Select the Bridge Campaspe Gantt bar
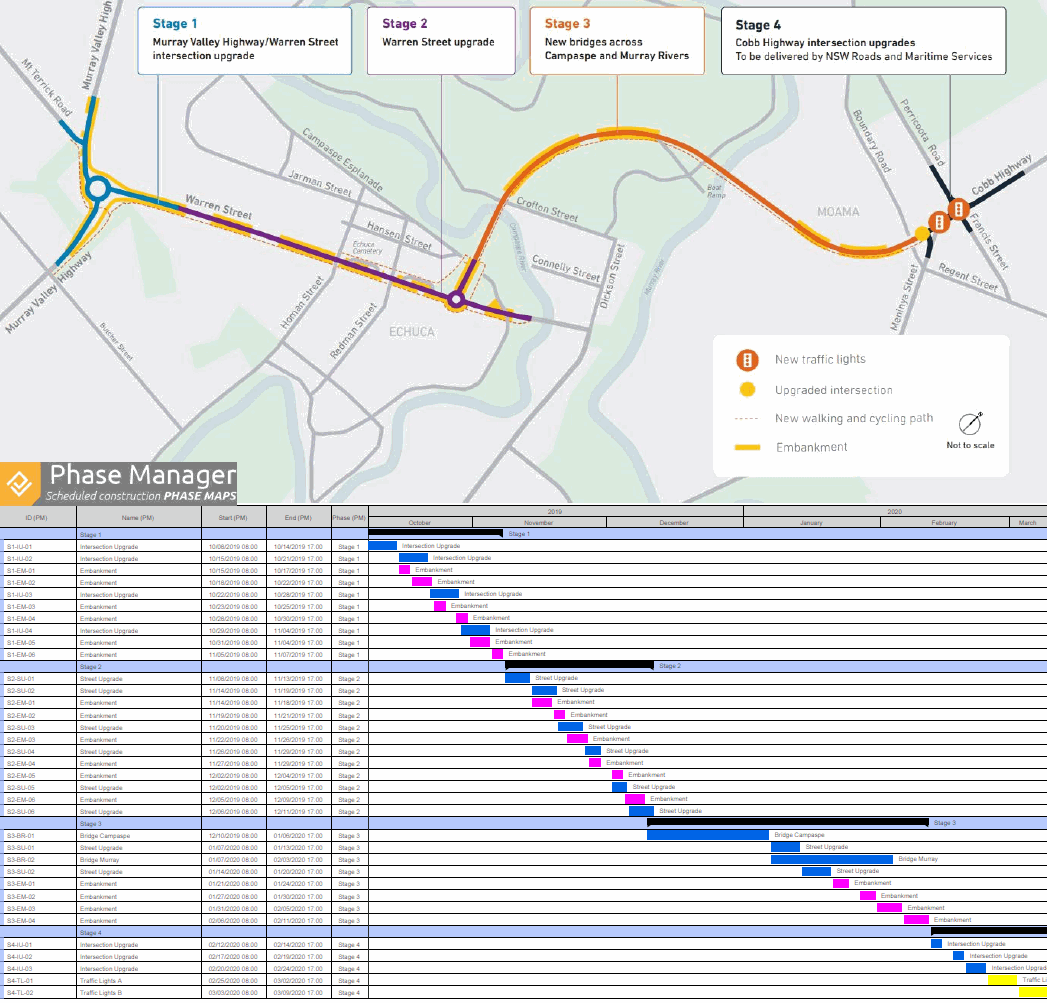The image size is (1047, 1003). (708, 835)
